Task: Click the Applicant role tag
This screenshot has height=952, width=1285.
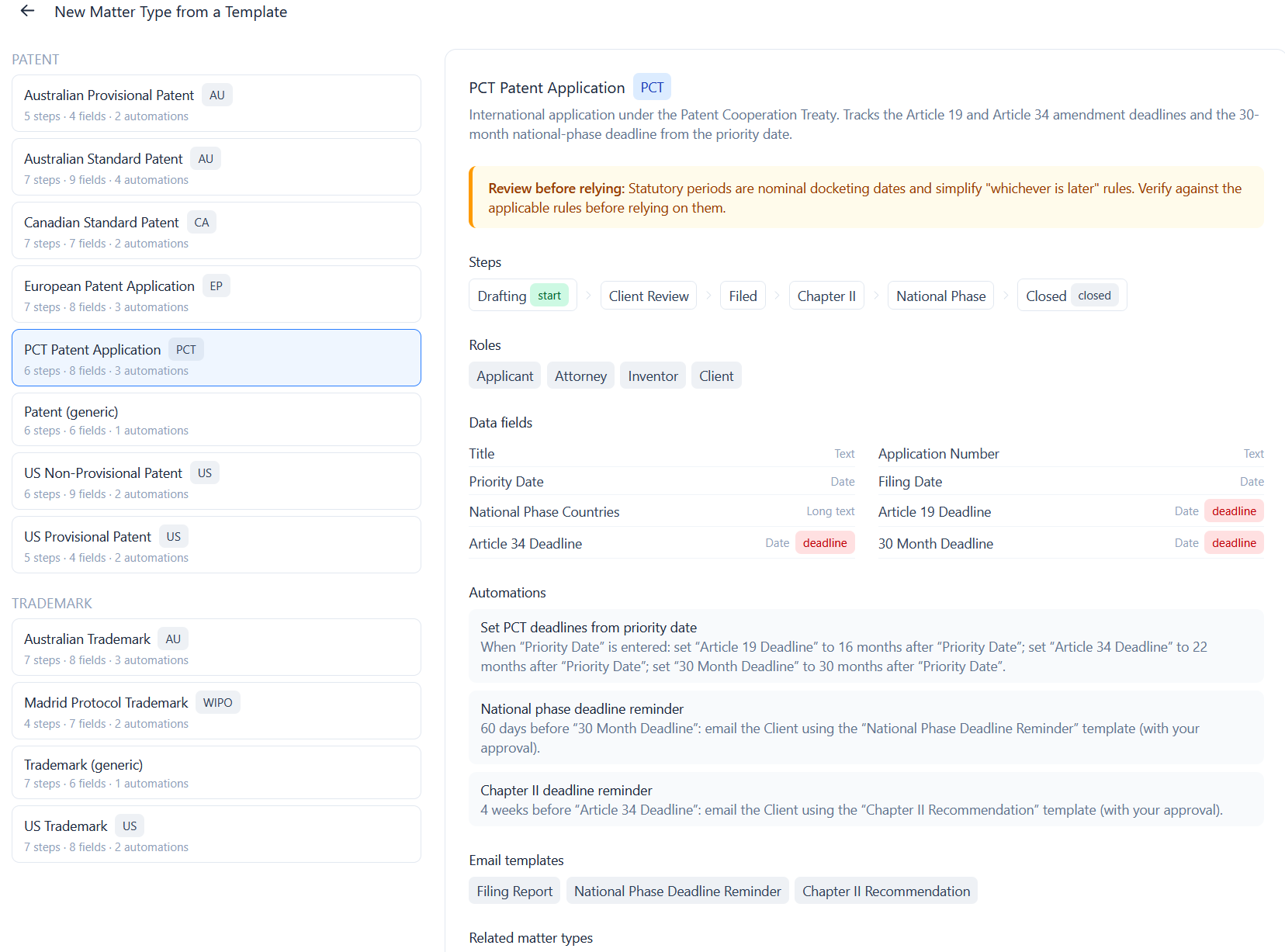Action: click(504, 376)
